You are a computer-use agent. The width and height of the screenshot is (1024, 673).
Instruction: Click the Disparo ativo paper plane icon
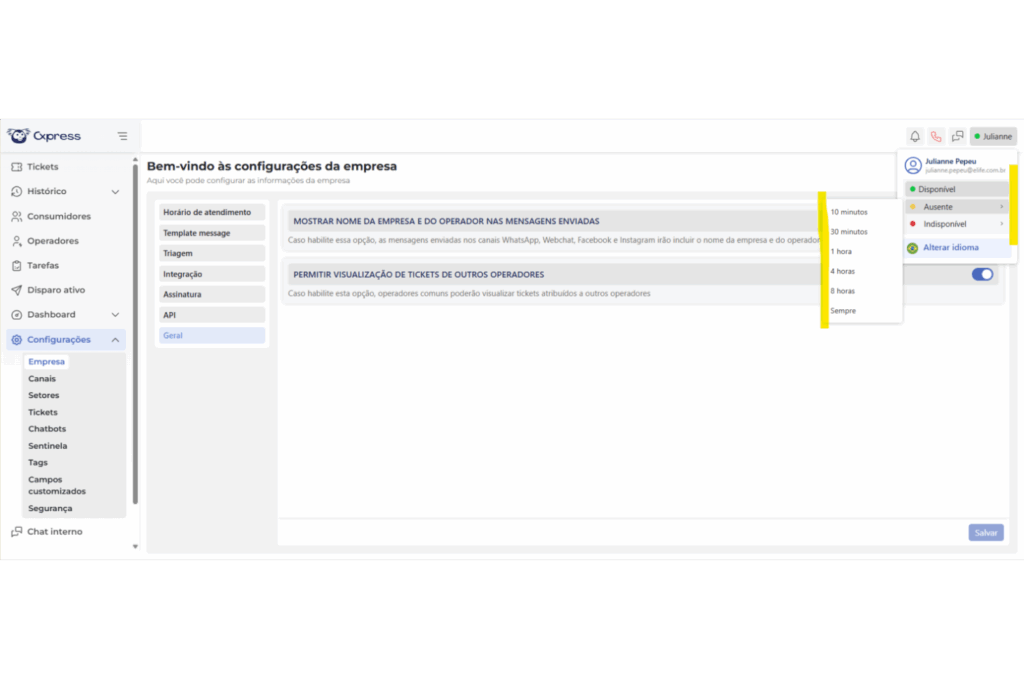[x=17, y=290]
